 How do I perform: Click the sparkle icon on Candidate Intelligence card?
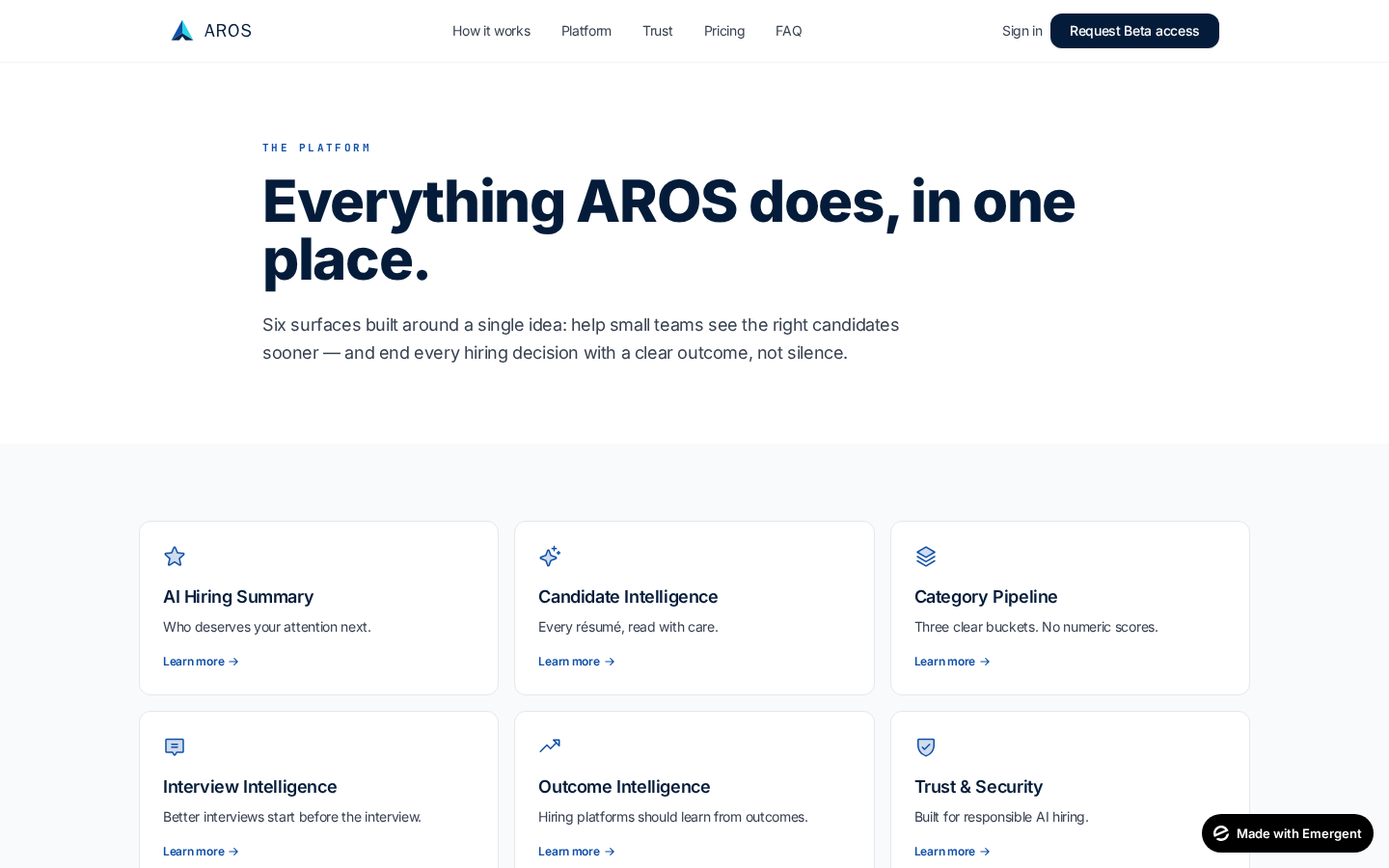(x=550, y=556)
